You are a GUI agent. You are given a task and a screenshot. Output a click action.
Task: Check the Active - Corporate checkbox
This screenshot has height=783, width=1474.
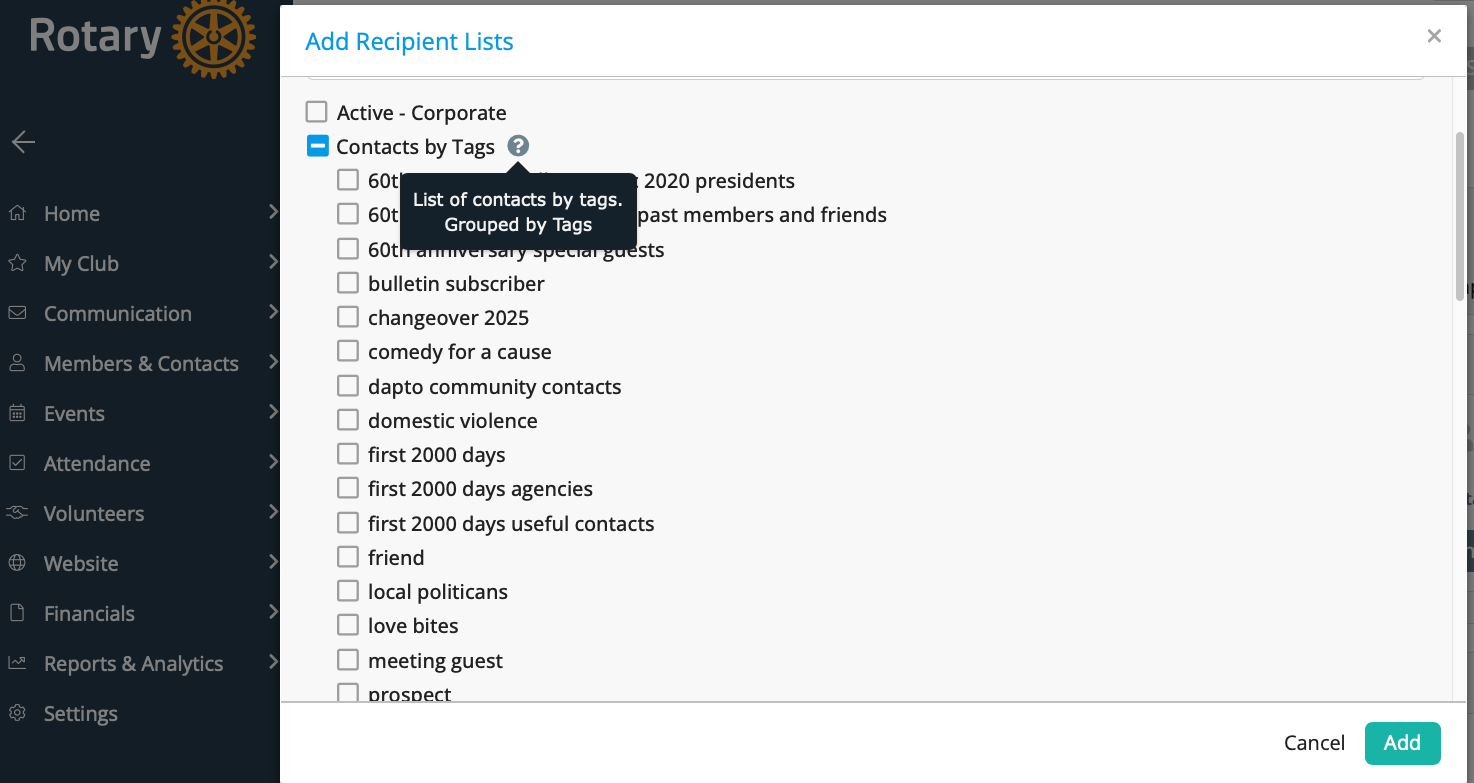coord(317,112)
